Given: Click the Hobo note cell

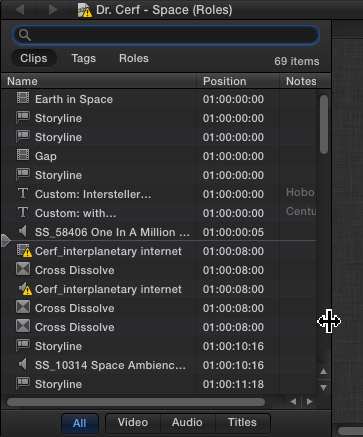Looking at the screenshot, I should [x=300, y=192].
